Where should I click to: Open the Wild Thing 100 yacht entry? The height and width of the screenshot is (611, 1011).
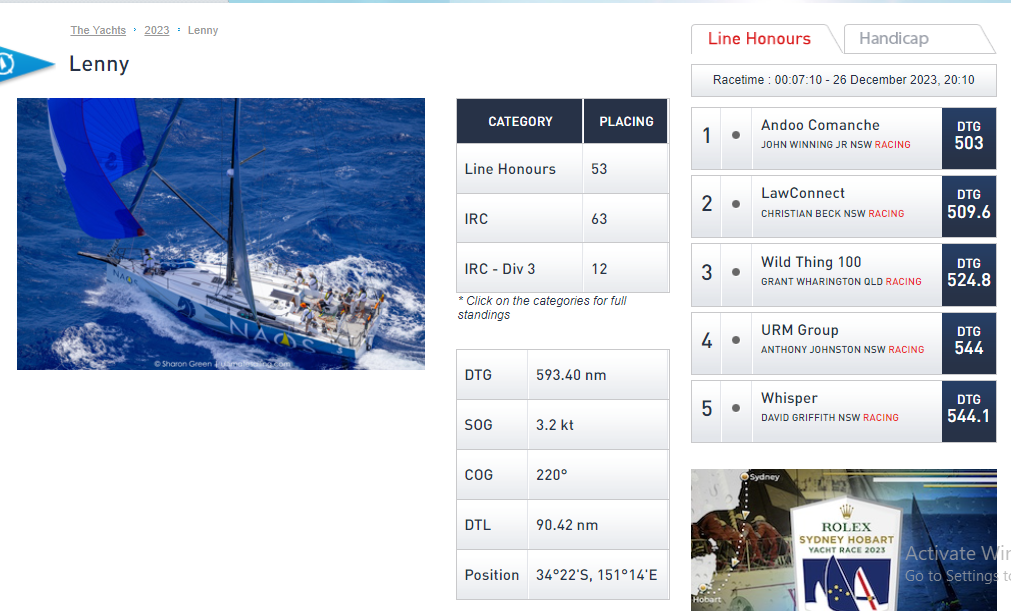coord(811,262)
